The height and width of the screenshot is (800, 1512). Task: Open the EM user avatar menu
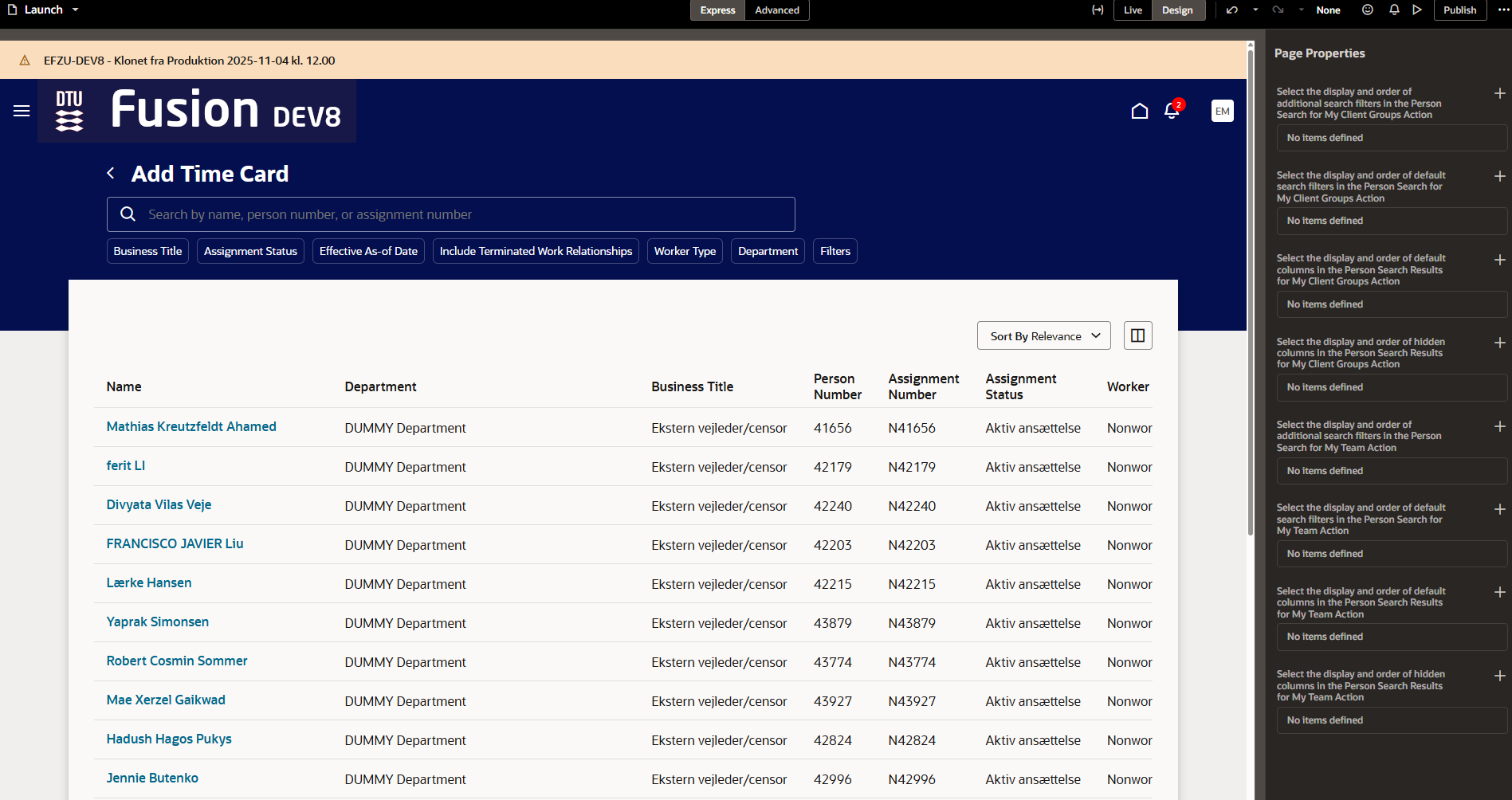(1222, 111)
